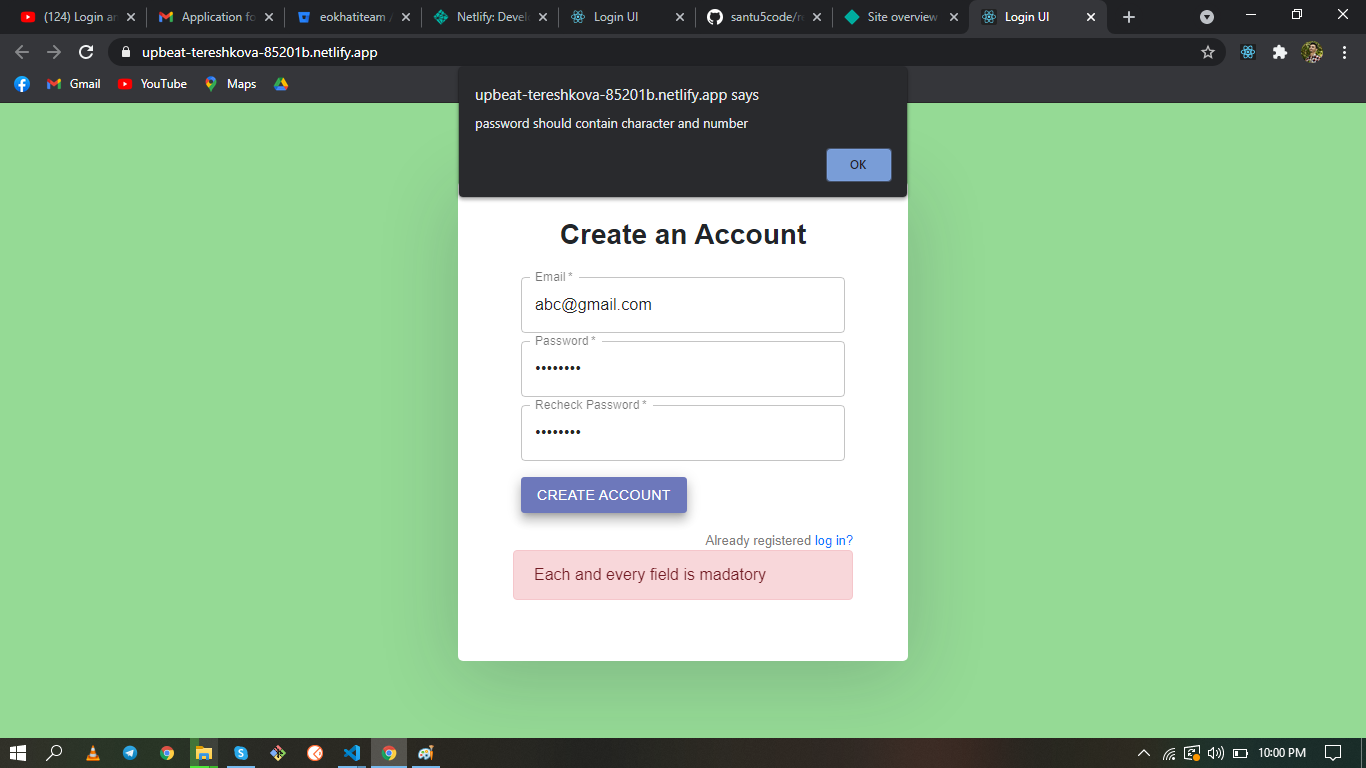This screenshot has width=1366, height=768.
Task: Open the 'log in?' link
Action: pos(833,540)
